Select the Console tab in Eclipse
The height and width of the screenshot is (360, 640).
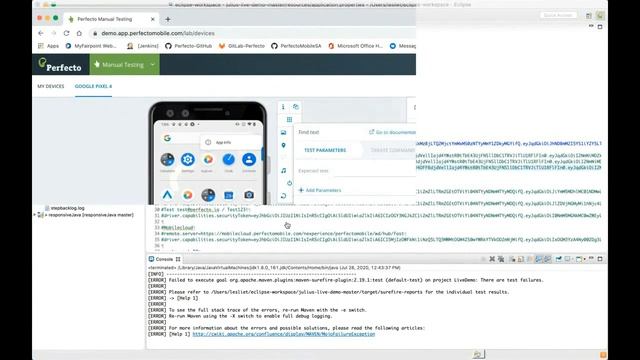pyautogui.click(x=164, y=259)
